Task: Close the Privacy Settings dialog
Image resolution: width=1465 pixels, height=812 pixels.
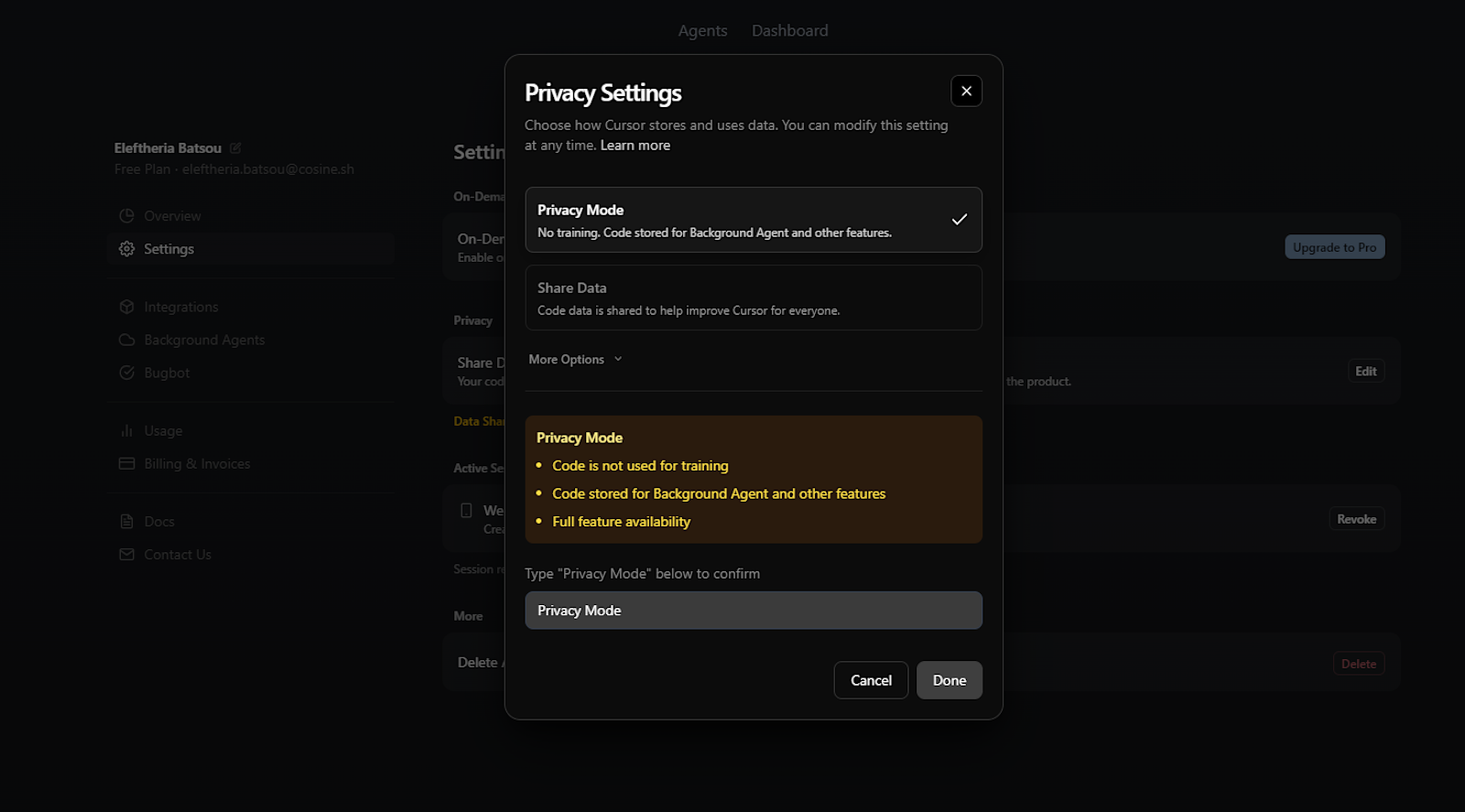Action: [x=966, y=91]
